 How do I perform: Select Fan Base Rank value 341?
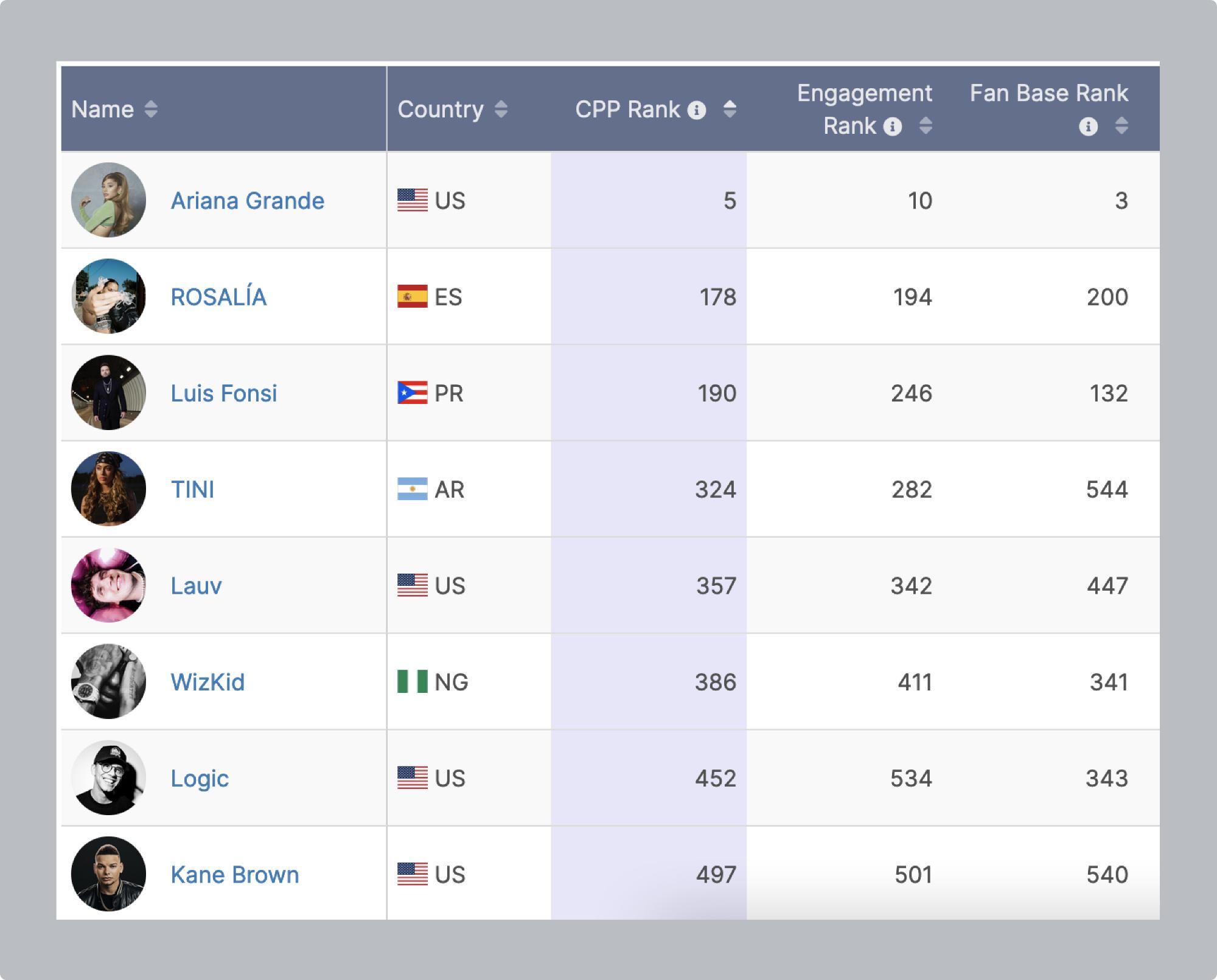[1109, 682]
